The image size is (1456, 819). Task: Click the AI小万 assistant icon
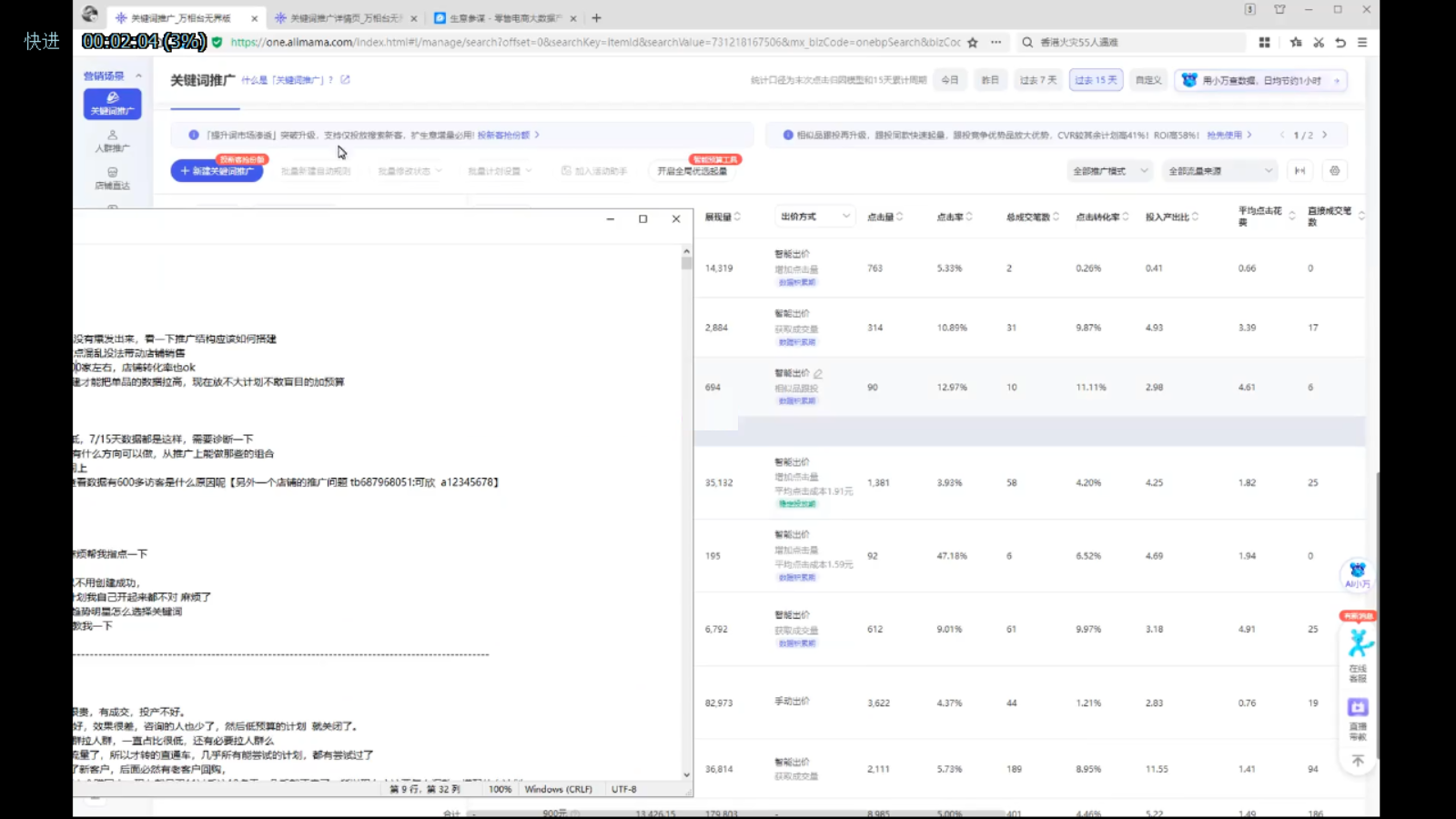[x=1357, y=573]
